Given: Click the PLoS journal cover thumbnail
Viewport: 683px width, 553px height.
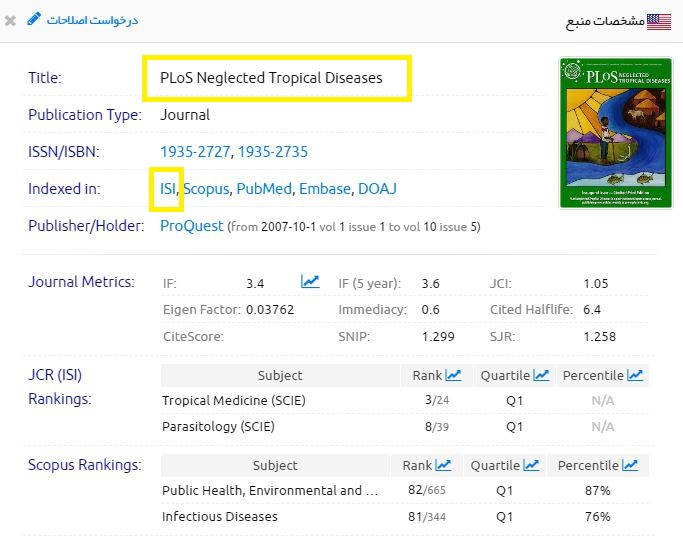Looking at the screenshot, I should pyautogui.click(x=601, y=131).
